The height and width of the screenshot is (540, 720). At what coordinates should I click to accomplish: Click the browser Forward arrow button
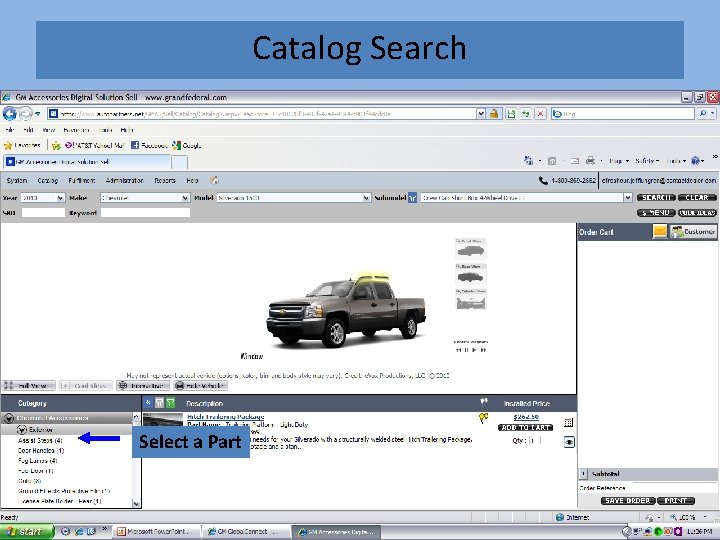coord(26,113)
